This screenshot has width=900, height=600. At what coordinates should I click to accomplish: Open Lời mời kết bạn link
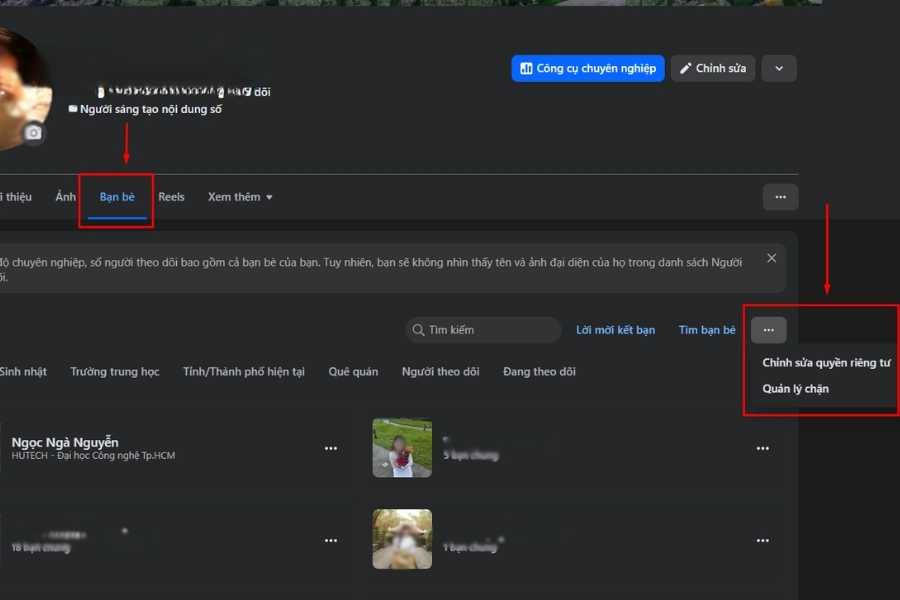[615, 330]
